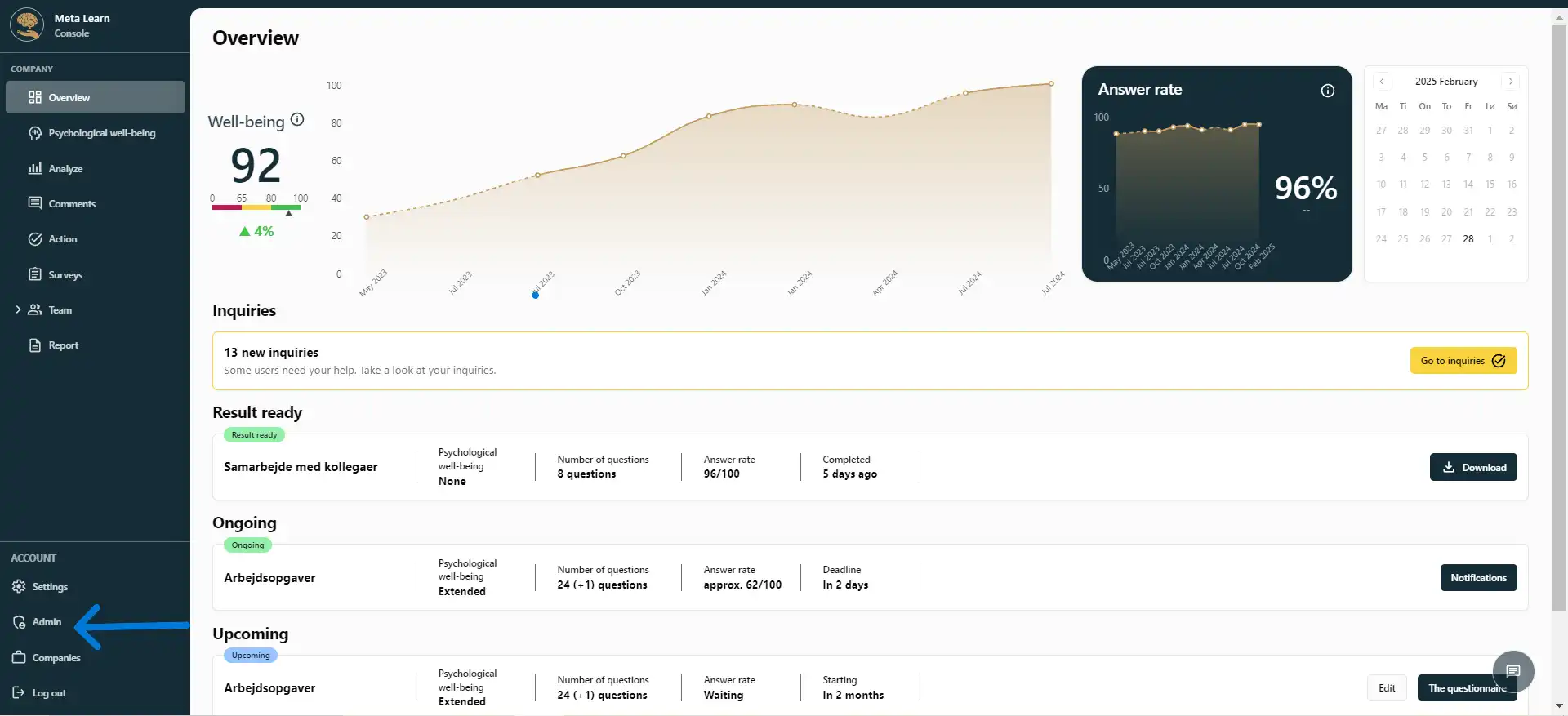Open the Well-being info icon
This screenshot has width=1568, height=716.
coord(297,120)
